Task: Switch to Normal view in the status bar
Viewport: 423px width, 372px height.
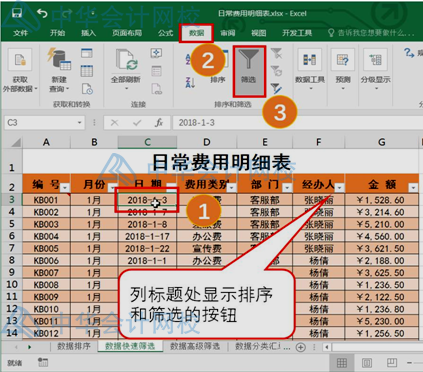Action: coord(342,363)
